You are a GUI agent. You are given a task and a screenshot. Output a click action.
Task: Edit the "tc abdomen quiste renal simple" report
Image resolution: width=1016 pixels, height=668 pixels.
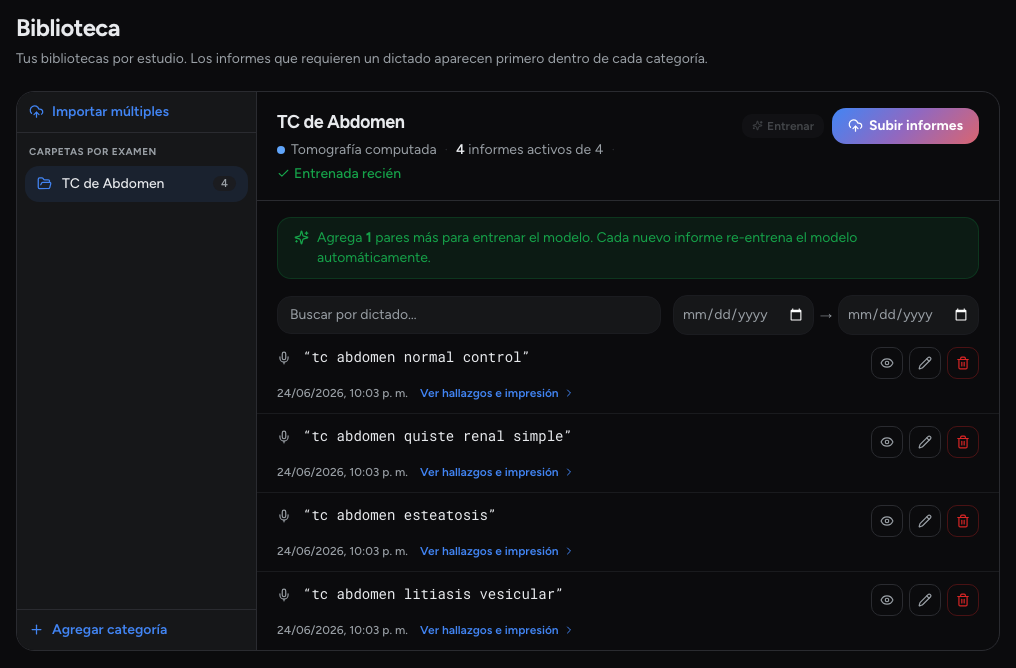[925, 442]
